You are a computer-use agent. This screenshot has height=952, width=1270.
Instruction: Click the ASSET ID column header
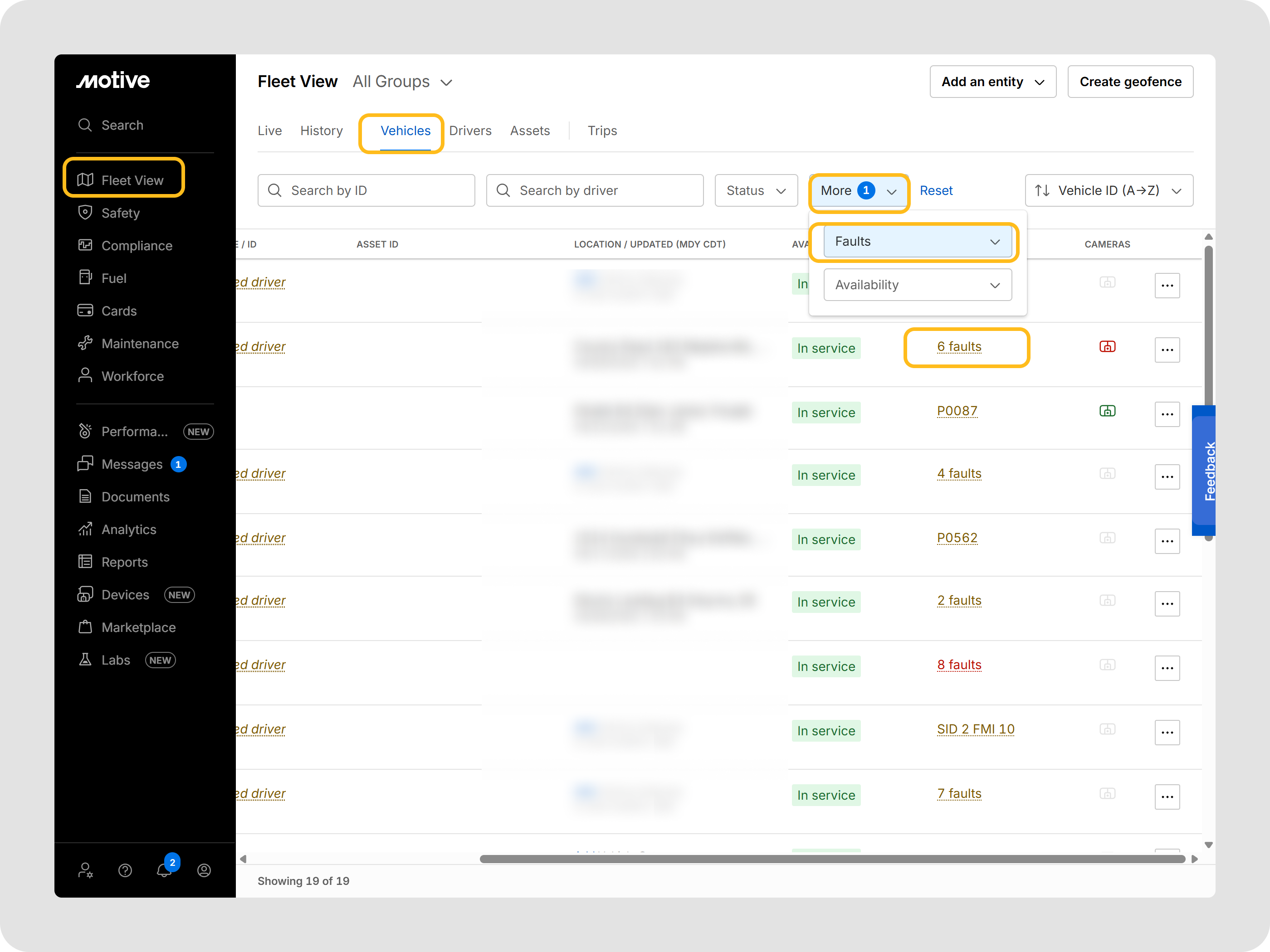pyautogui.click(x=377, y=244)
